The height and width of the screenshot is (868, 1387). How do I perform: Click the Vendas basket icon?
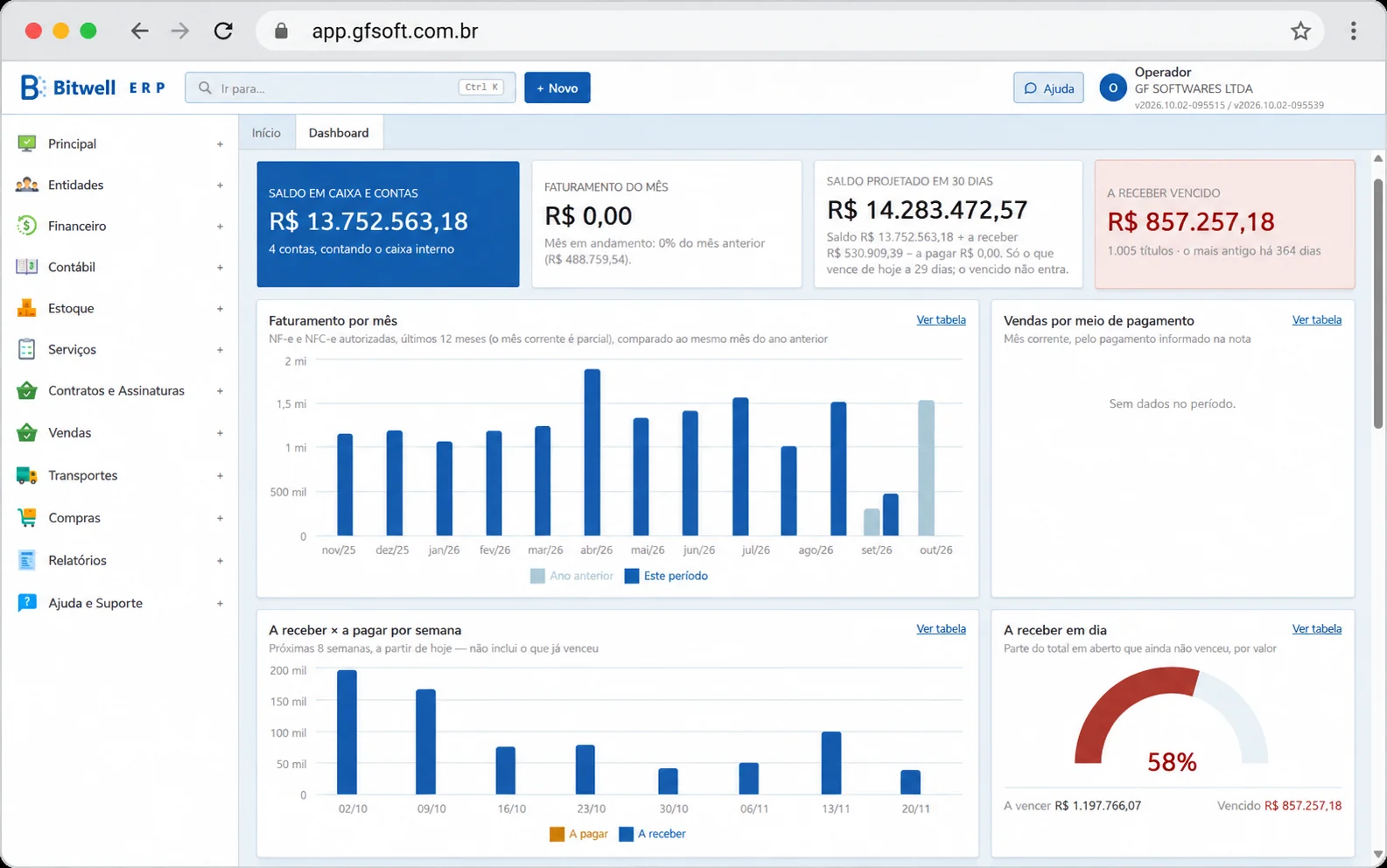[27, 432]
